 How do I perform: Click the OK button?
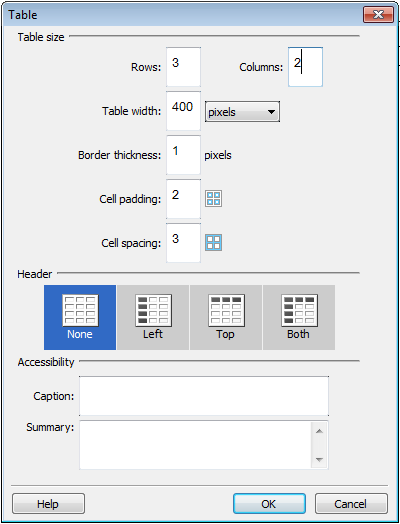(x=269, y=504)
